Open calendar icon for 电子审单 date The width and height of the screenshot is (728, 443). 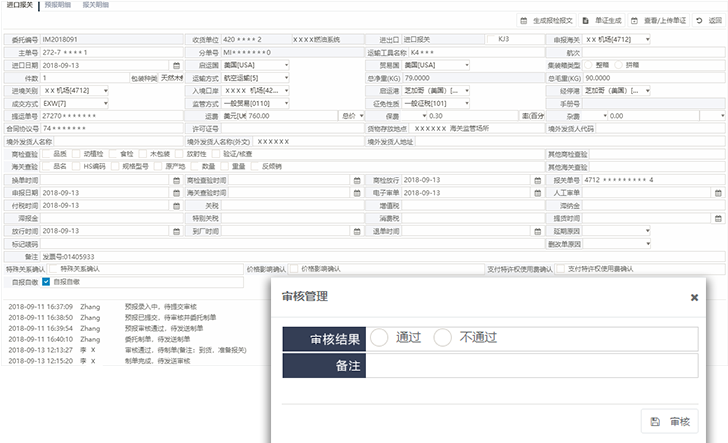[x=538, y=193]
